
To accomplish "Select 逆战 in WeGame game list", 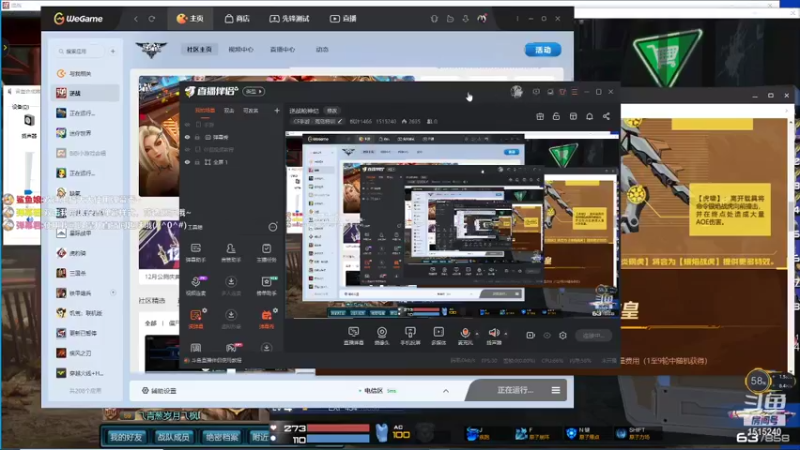I will tap(85, 93).
